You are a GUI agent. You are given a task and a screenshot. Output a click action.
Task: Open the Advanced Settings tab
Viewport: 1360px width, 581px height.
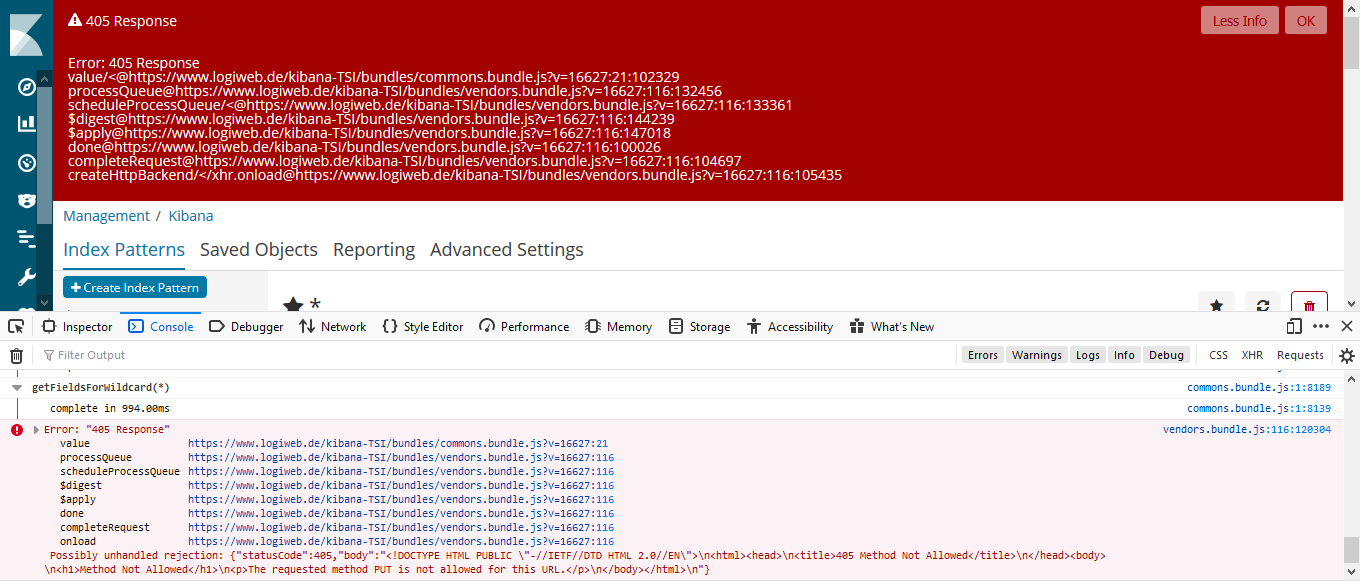click(x=507, y=250)
